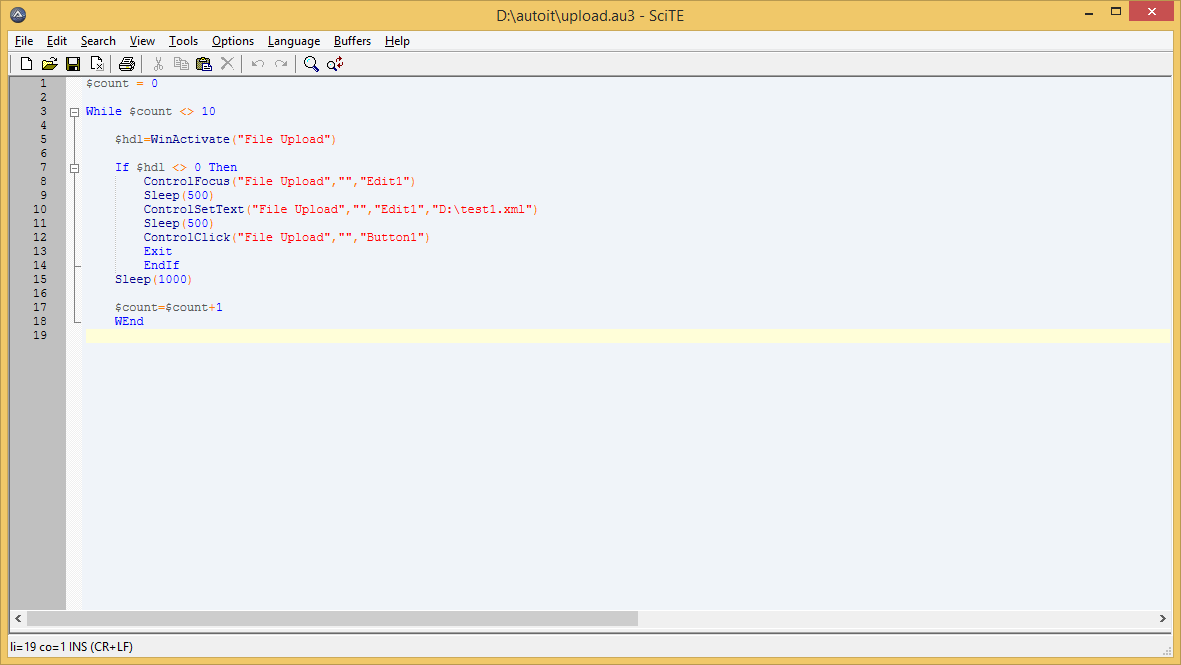Click the horizontal scrollbar thumb
This screenshot has width=1181, height=665.
pos(330,618)
